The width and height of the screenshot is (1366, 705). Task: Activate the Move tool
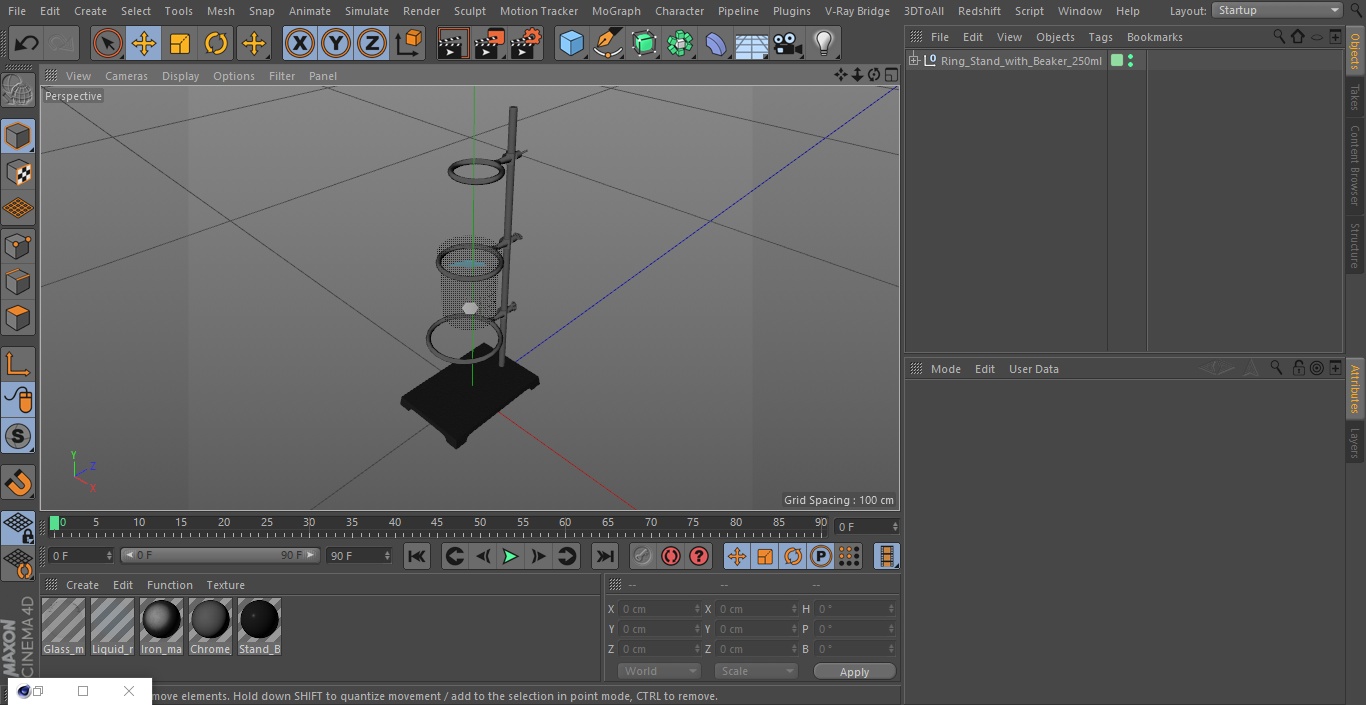click(x=144, y=44)
